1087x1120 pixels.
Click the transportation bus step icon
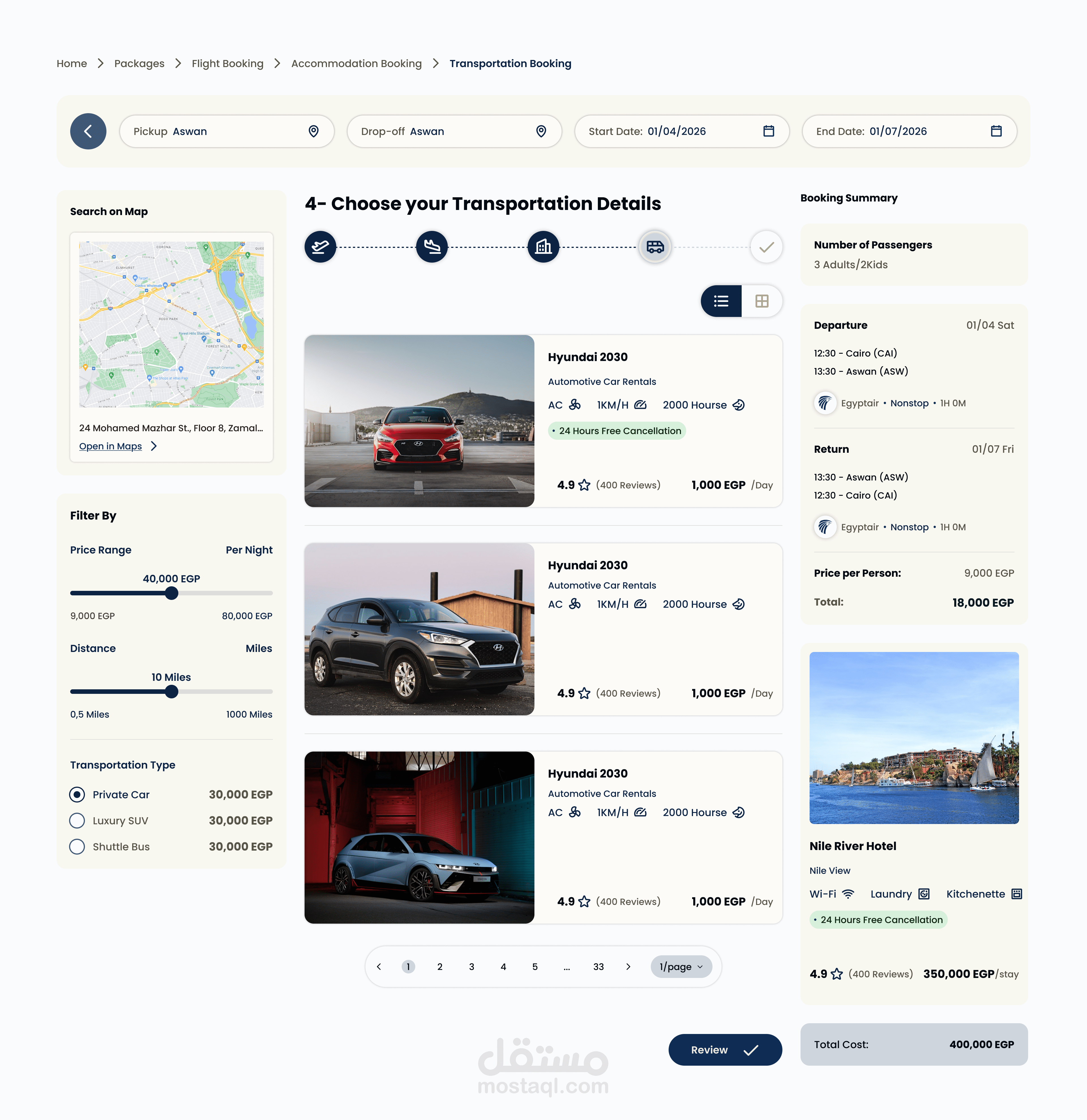(655, 247)
